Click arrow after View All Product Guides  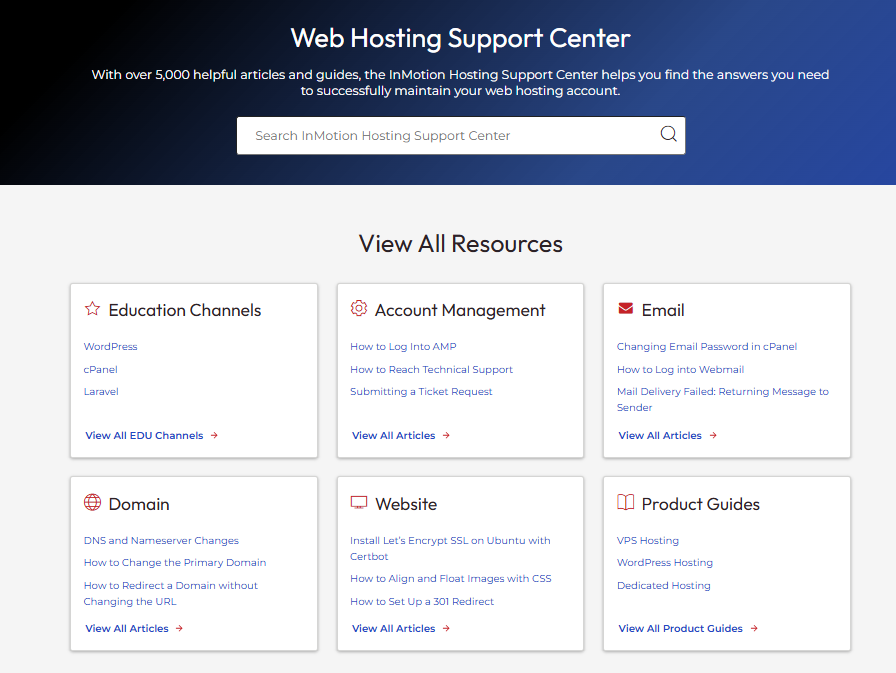[x=754, y=628]
